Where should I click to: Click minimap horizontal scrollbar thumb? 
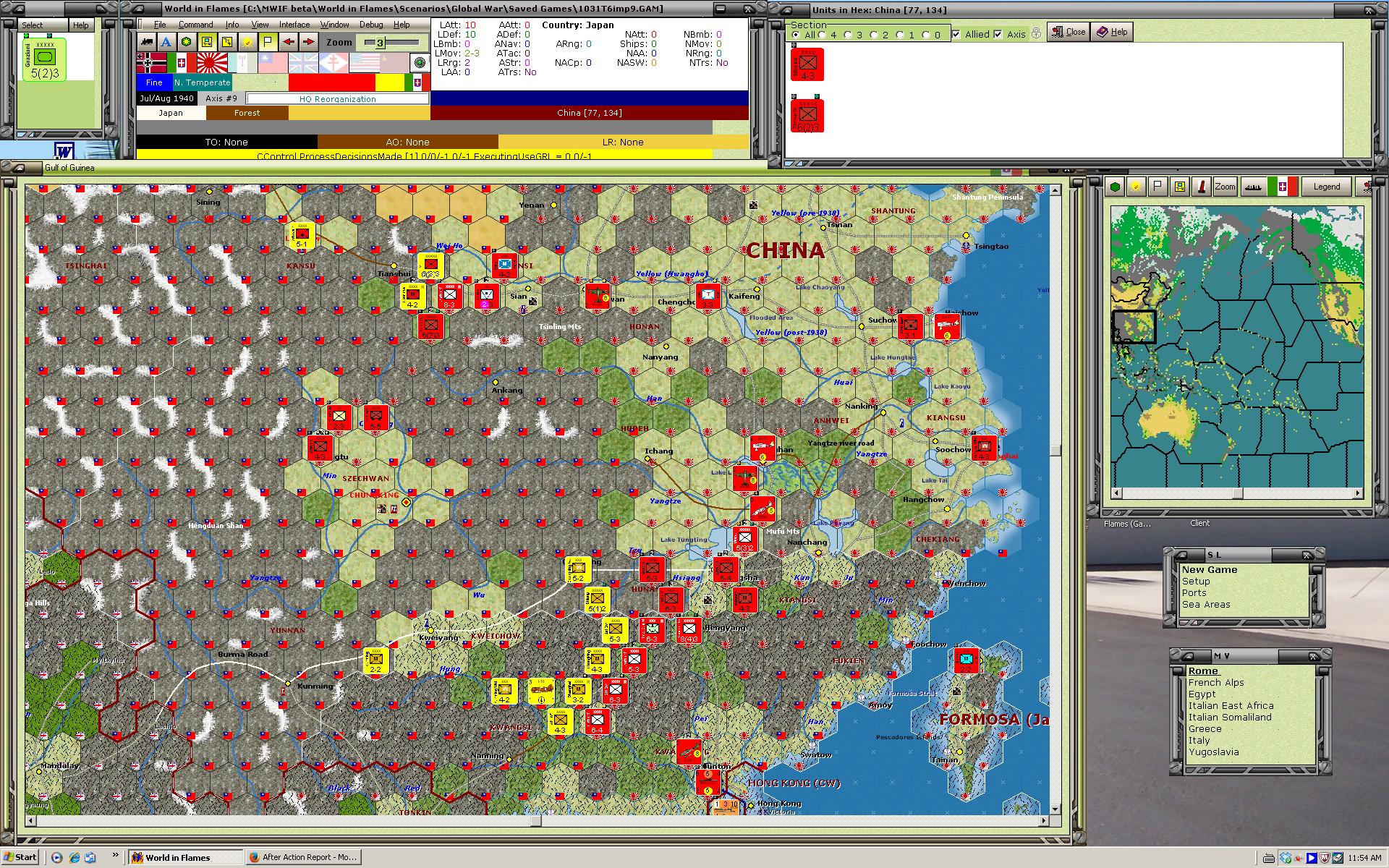coord(1238,493)
